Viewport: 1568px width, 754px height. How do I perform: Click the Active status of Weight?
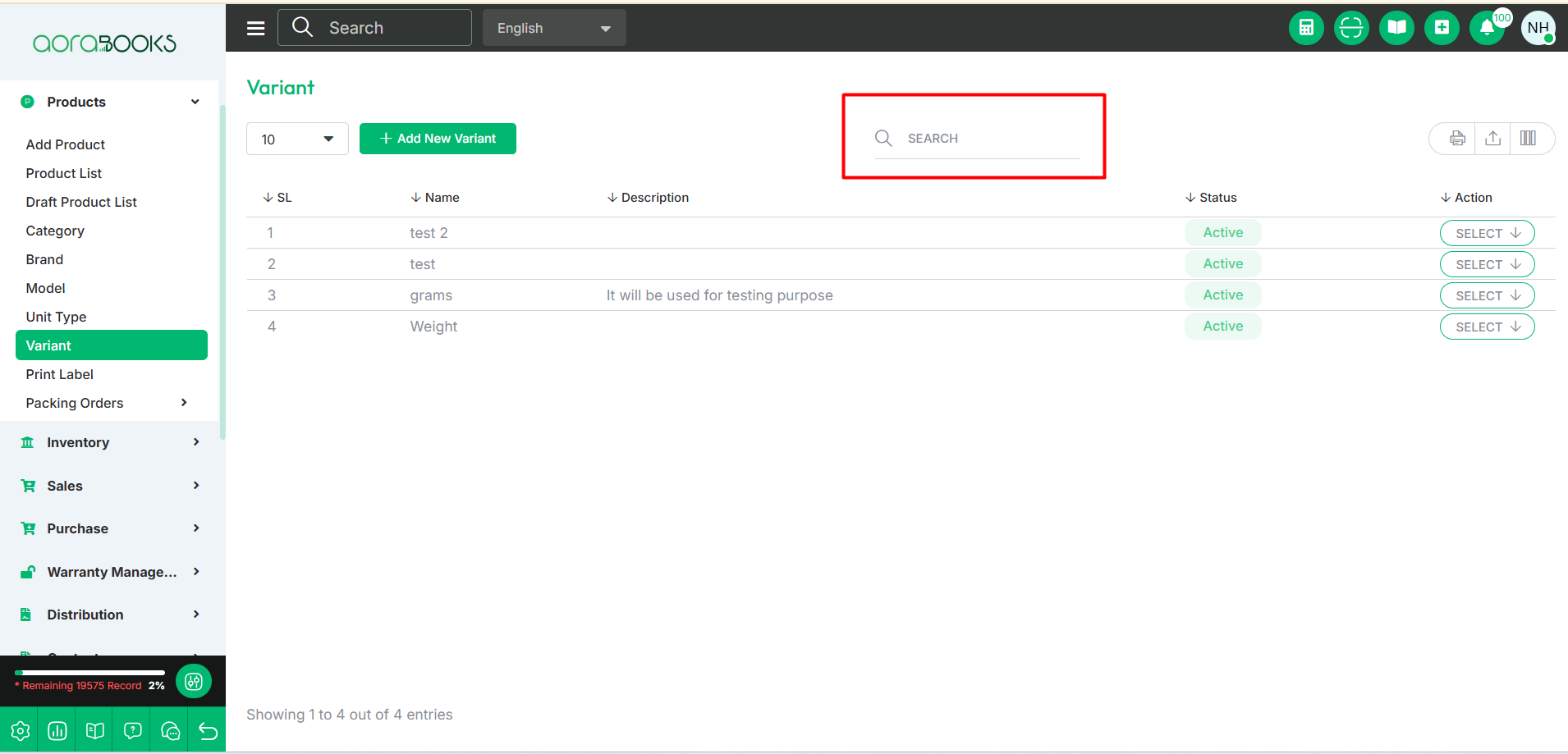click(1223, 327)
